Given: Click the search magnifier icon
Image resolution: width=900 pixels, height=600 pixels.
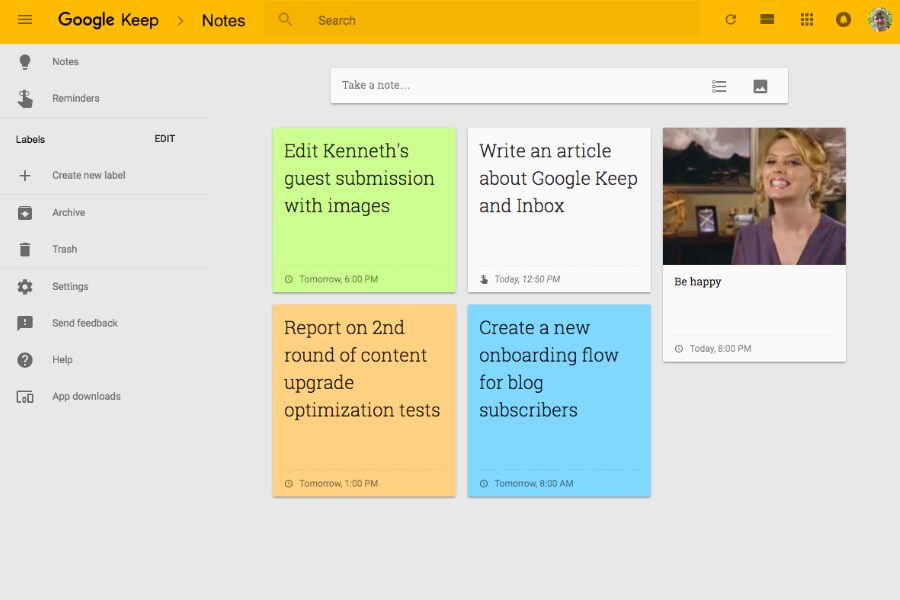Looking at the screenshot, I should [x=285, y=20].
